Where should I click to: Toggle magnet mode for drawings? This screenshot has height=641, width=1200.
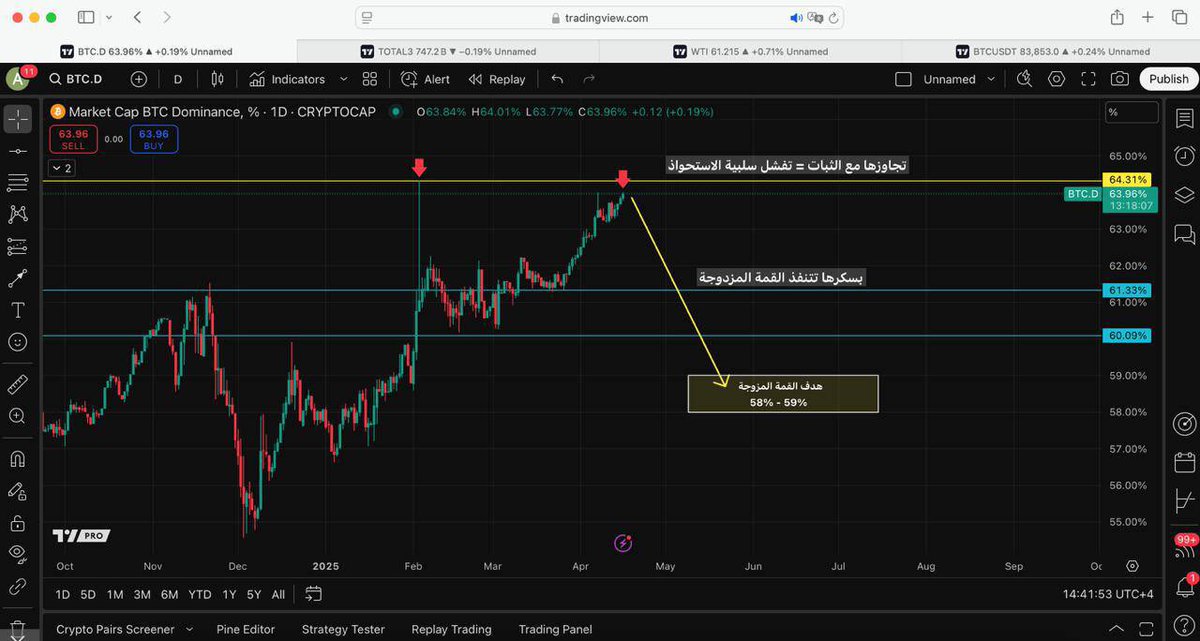tap(17, 459)
